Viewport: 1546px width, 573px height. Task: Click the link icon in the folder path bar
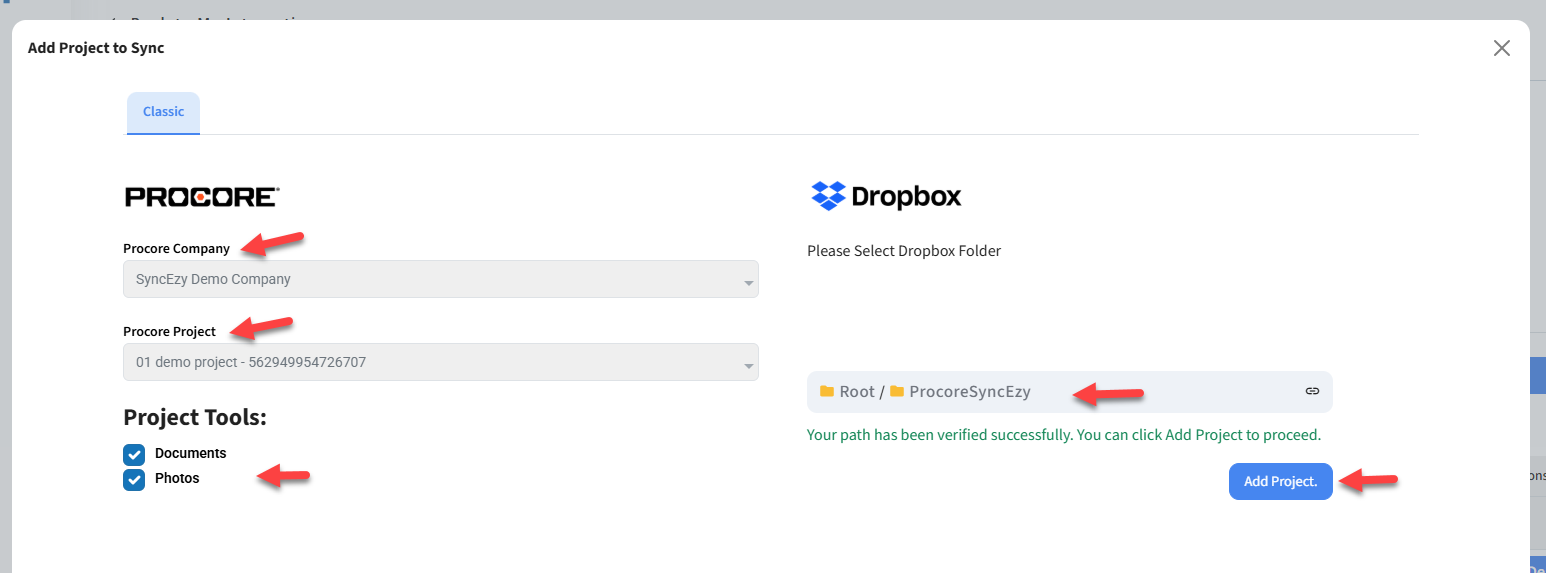point(1312,391)
